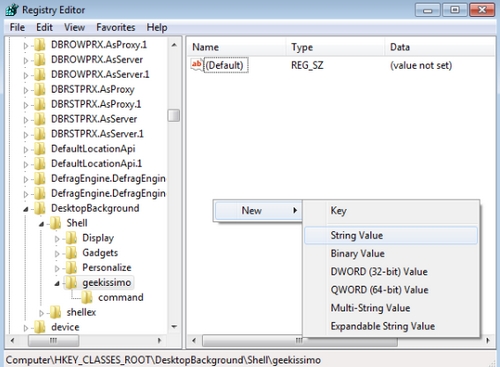Open the Edit menu
Screen dimensions: 500x367
coord(44,27)
